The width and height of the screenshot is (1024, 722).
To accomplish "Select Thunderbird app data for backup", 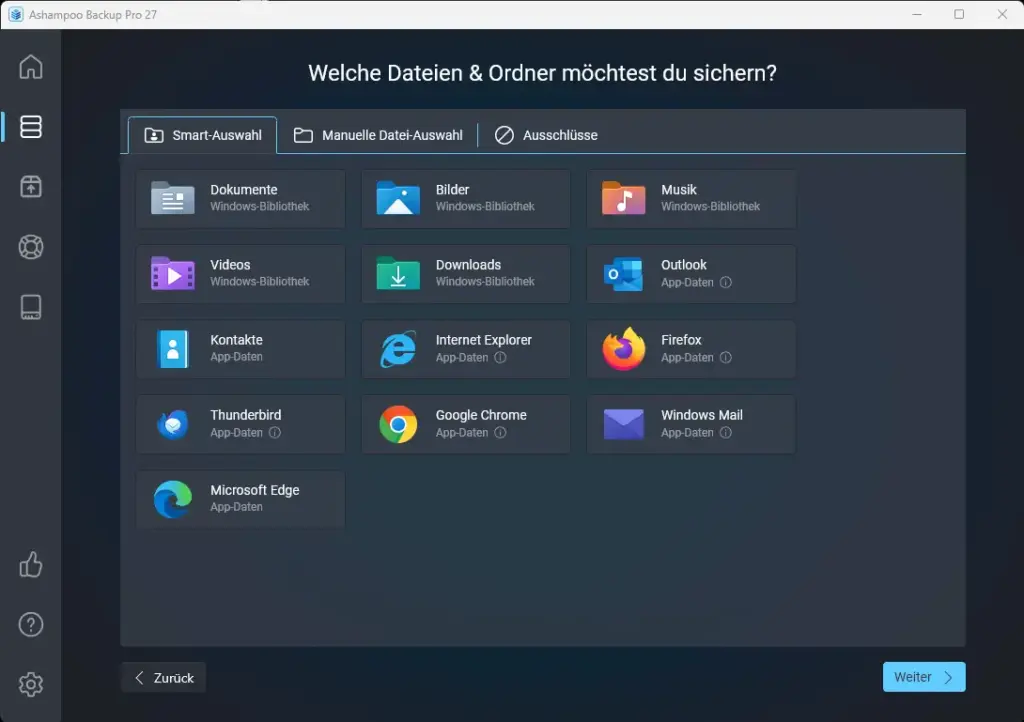I will tap(240, 424).
